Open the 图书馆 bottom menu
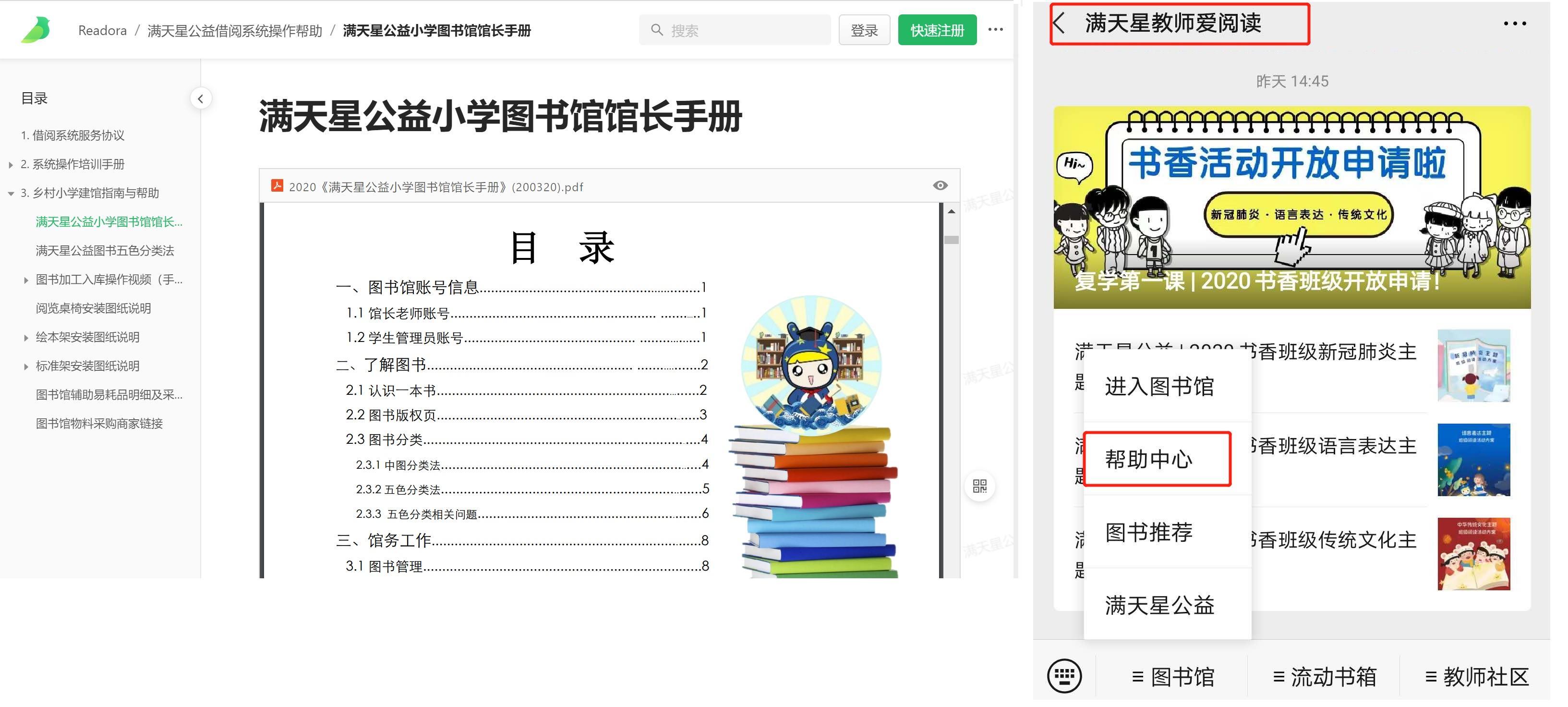This screenshot has height=707, width=1568. pos(1173,676)
